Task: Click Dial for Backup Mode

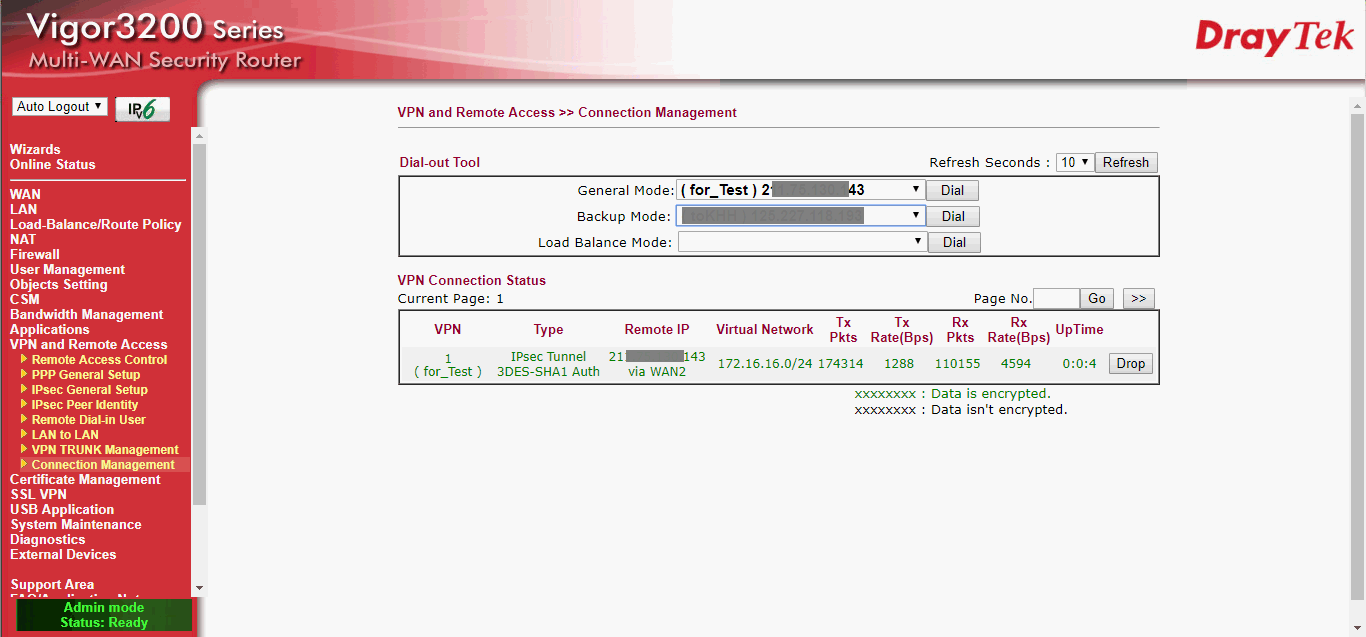Action: pyautogui.click(x=953, y=216)
